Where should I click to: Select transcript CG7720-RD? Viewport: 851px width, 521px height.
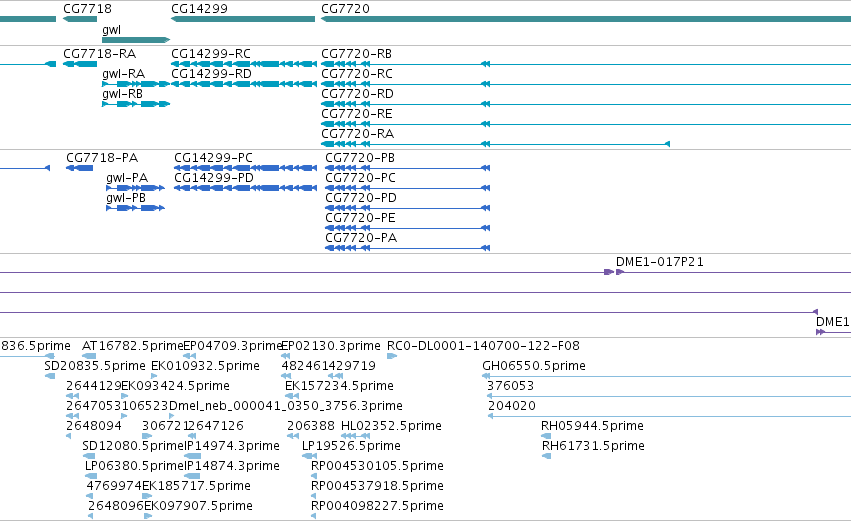click(357, 94)
